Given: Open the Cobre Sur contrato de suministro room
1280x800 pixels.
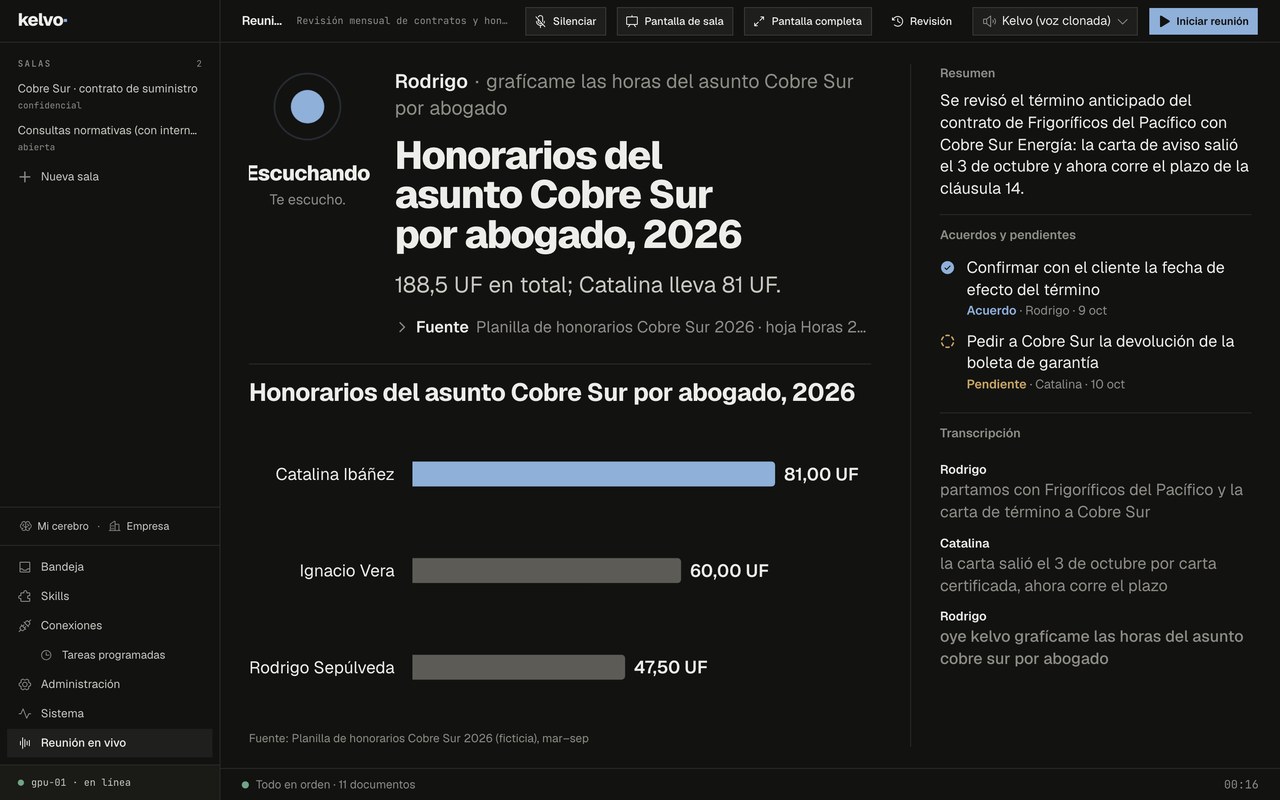Looking at the screenshot, I should pos(109,96).
